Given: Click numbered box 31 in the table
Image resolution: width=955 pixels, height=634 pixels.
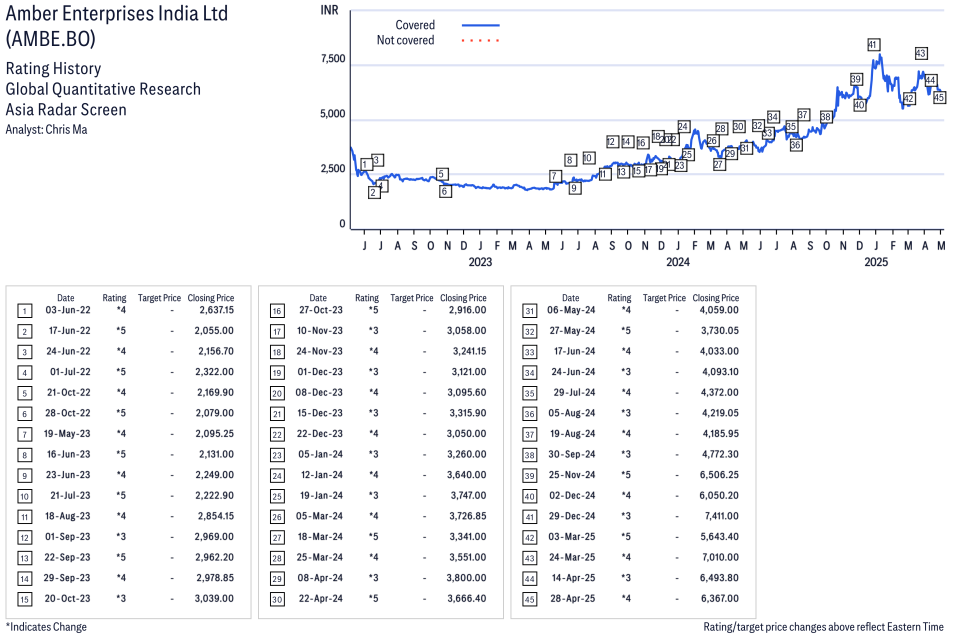Looking at the screenshot, I should 530,311.
